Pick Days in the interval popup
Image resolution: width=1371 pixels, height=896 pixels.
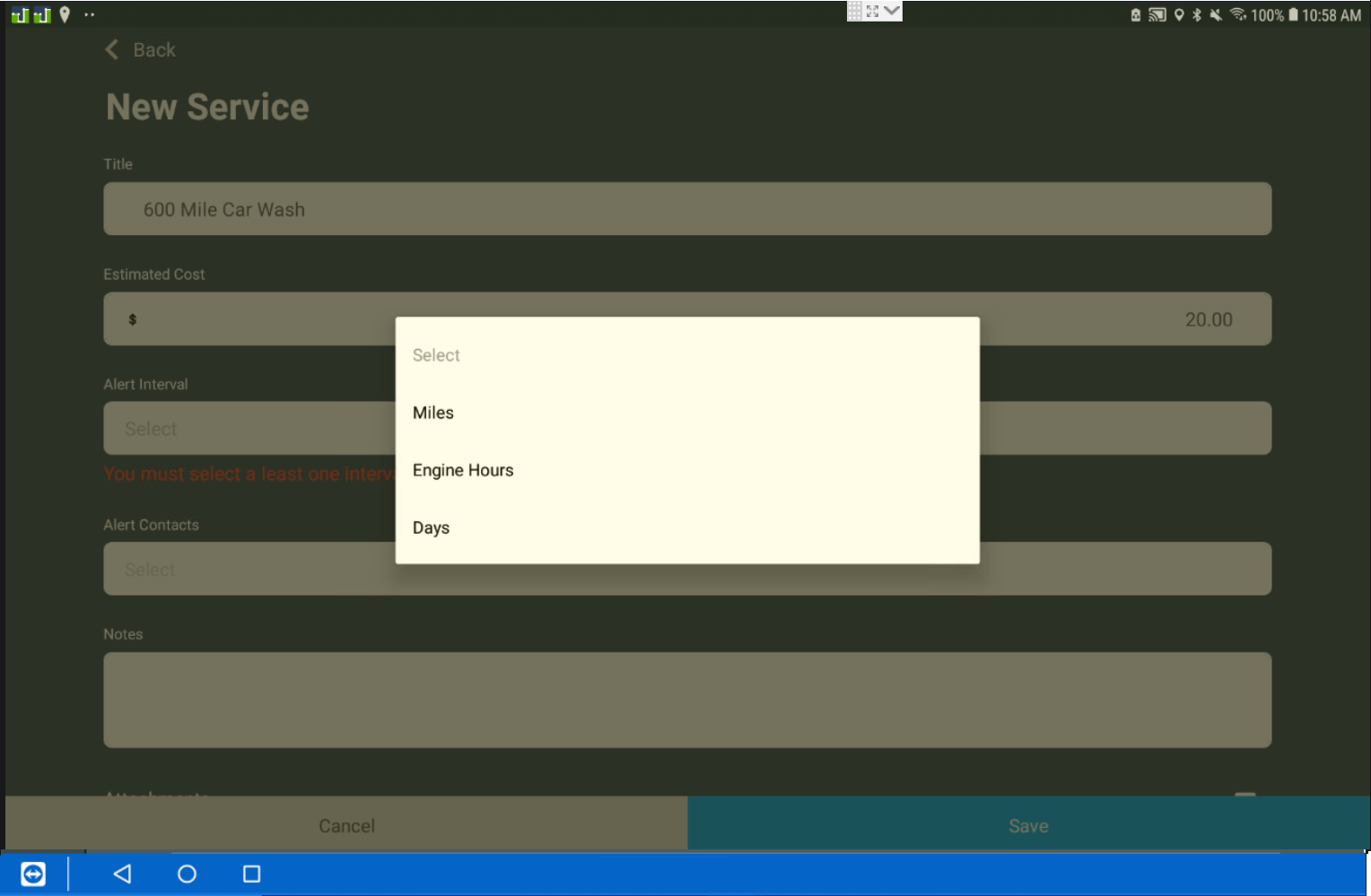pos(432,527)
